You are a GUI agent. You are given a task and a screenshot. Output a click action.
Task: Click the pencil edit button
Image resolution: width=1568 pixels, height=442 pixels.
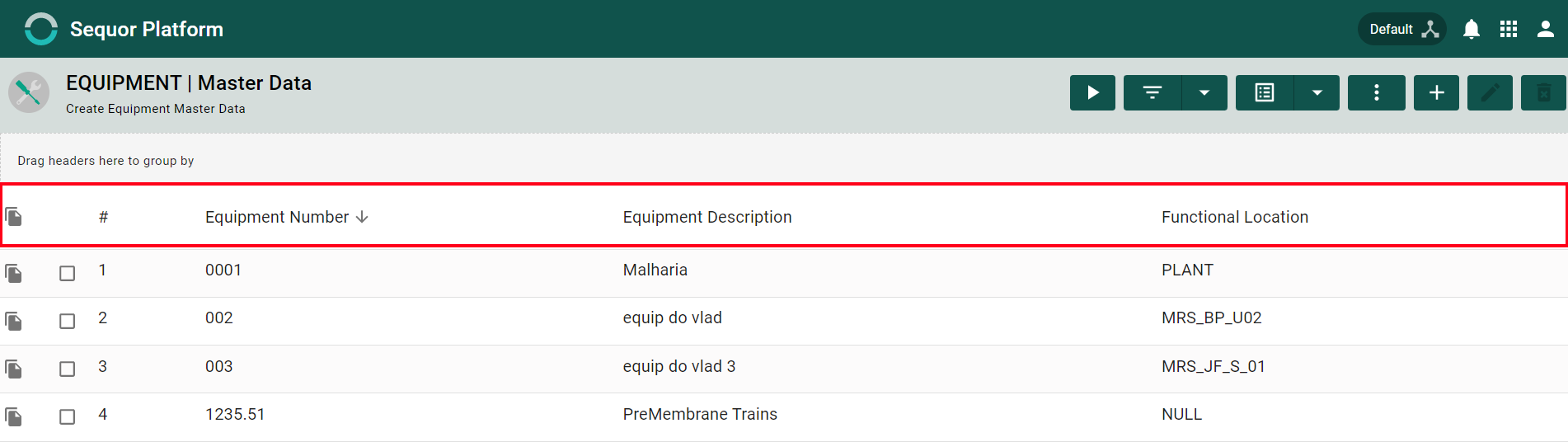pyautogui.click(x=1490, y=92)
